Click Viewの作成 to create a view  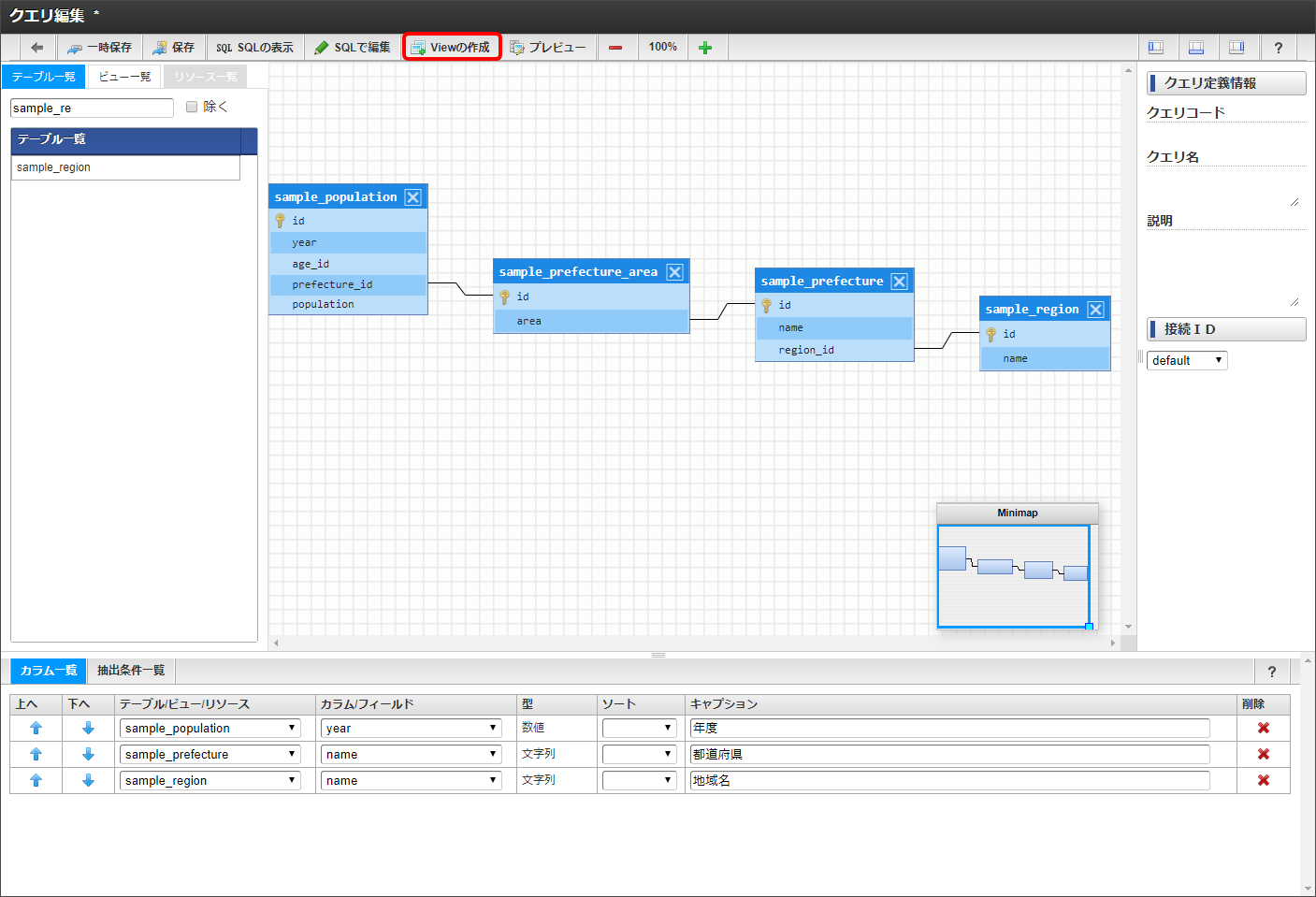click(452, 48)
